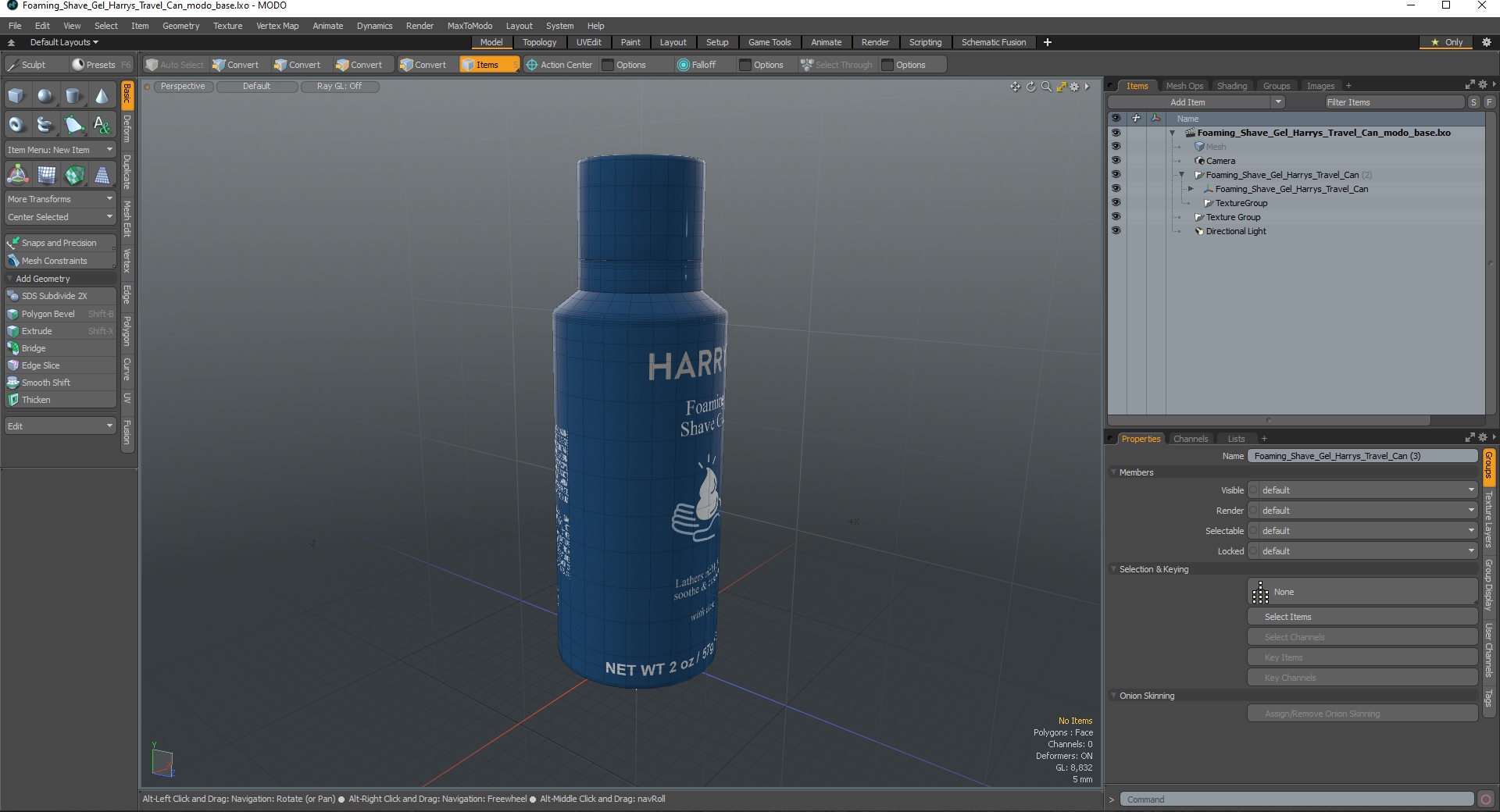Switch to the UVEdit layout tab
Image resolution: width=1500 pixels, height=812 pixels.
point(588,42)
